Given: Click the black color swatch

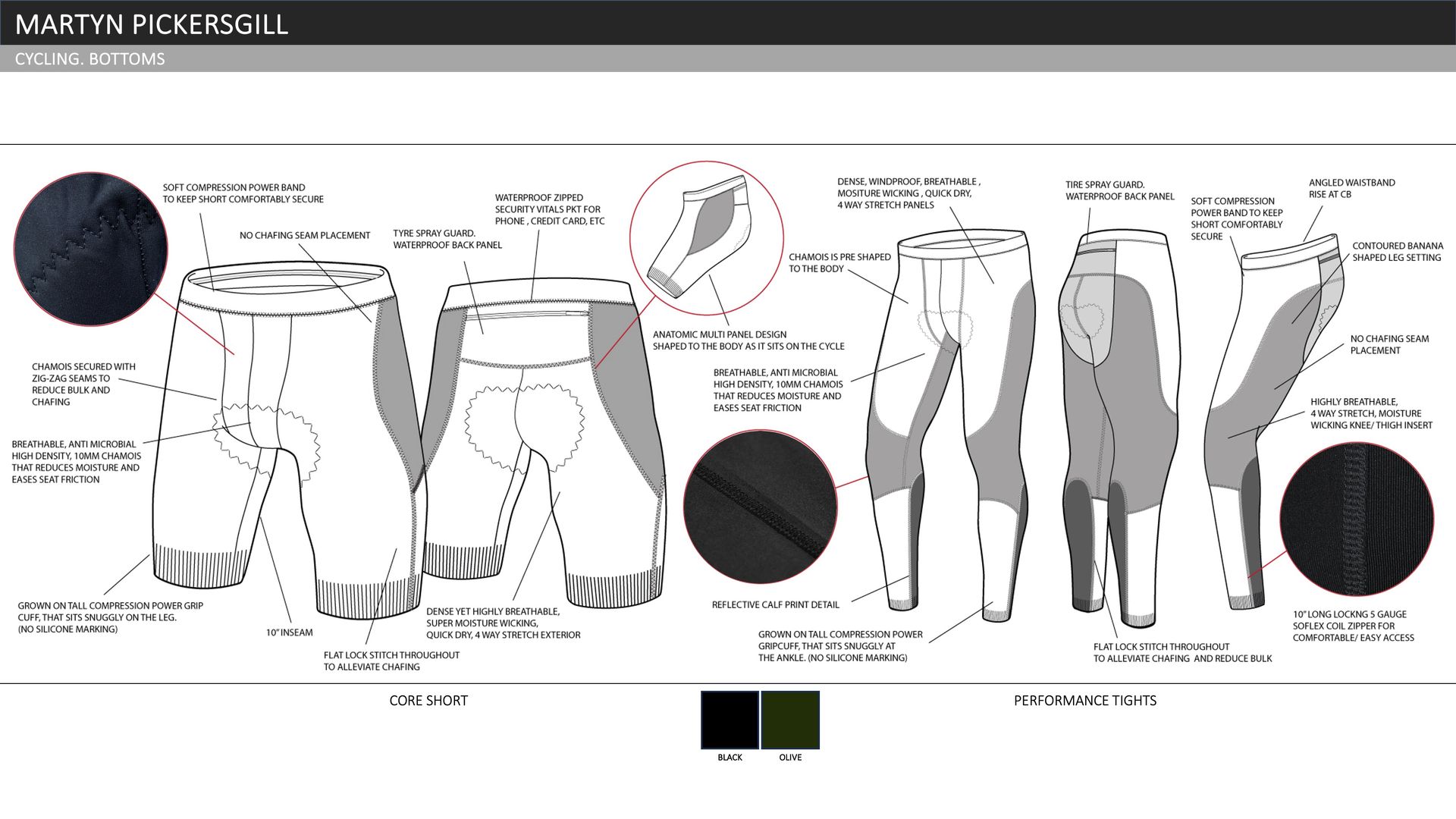Looking at the screenshot, I should [730, 720].
